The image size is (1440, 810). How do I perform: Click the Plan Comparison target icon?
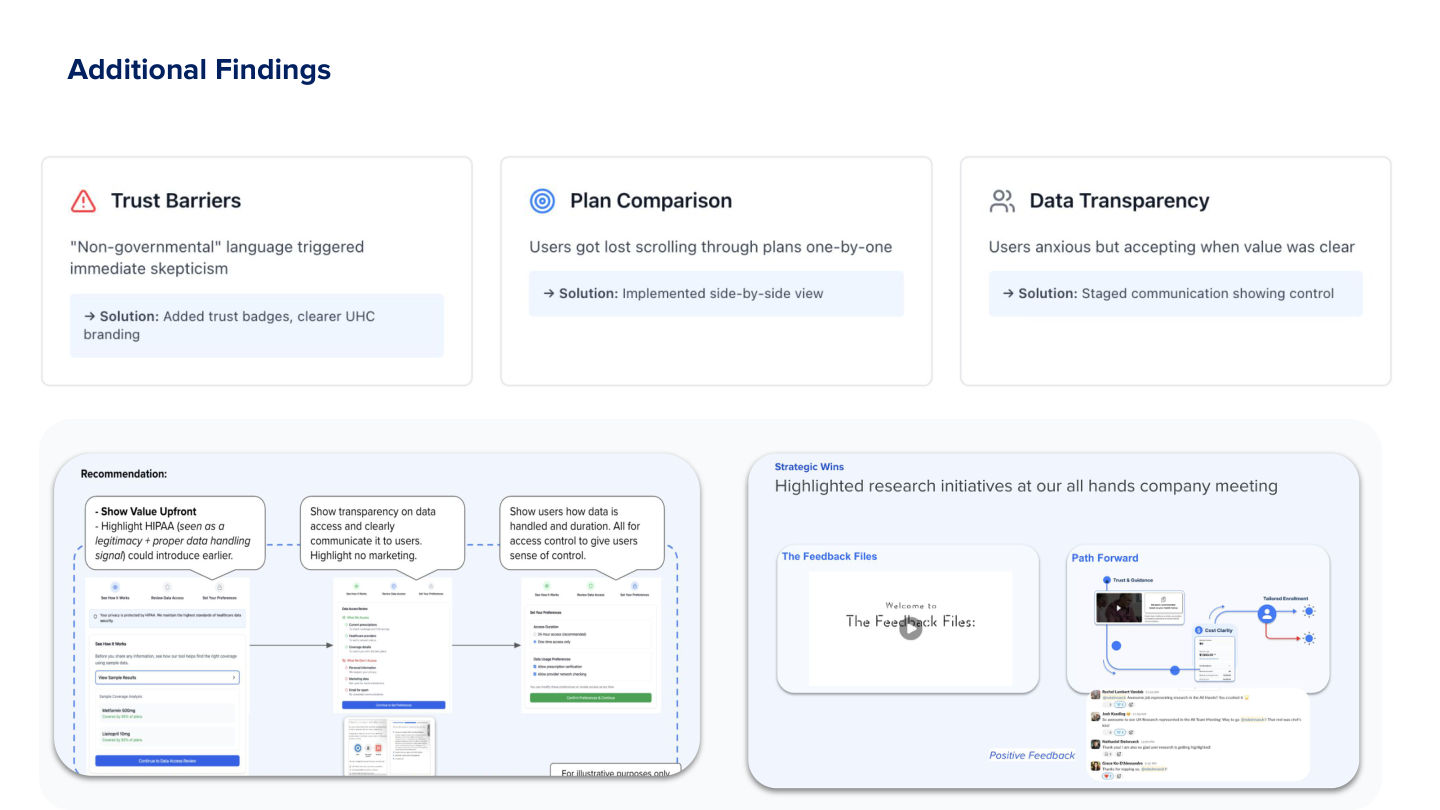(542, 200)
